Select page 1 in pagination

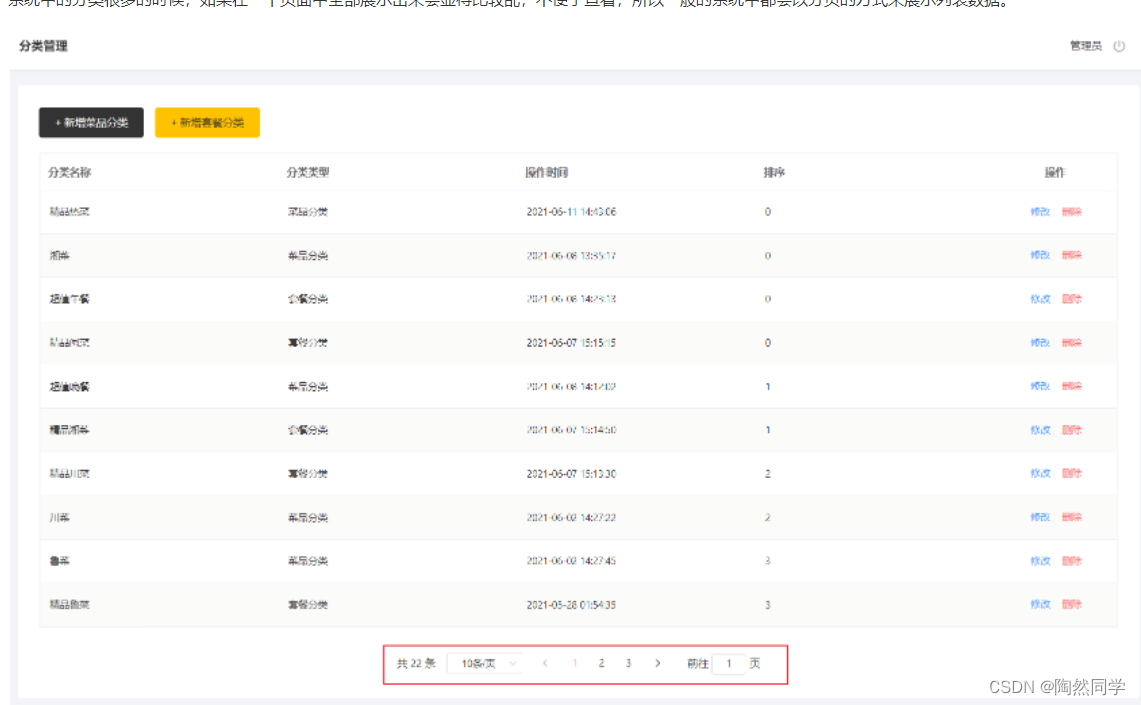click(575, 664)
